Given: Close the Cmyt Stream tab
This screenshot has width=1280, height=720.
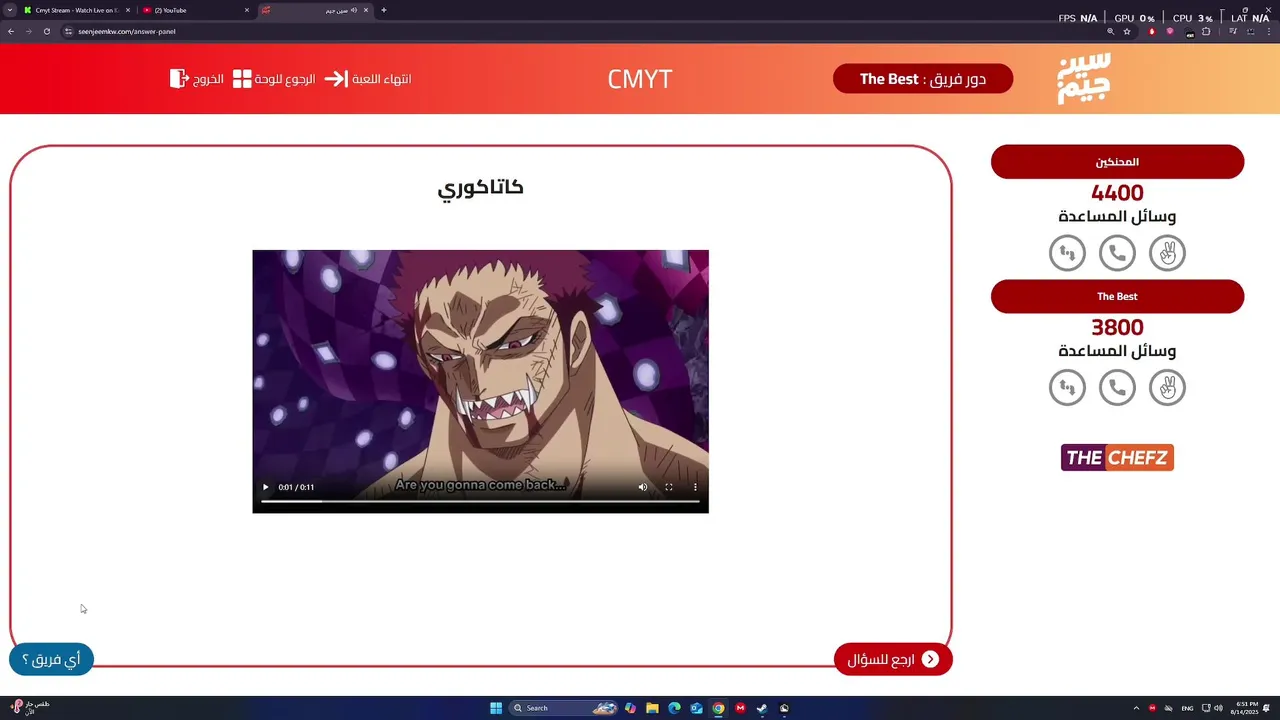Looking at the screenshot, I should tap(128, 10).
